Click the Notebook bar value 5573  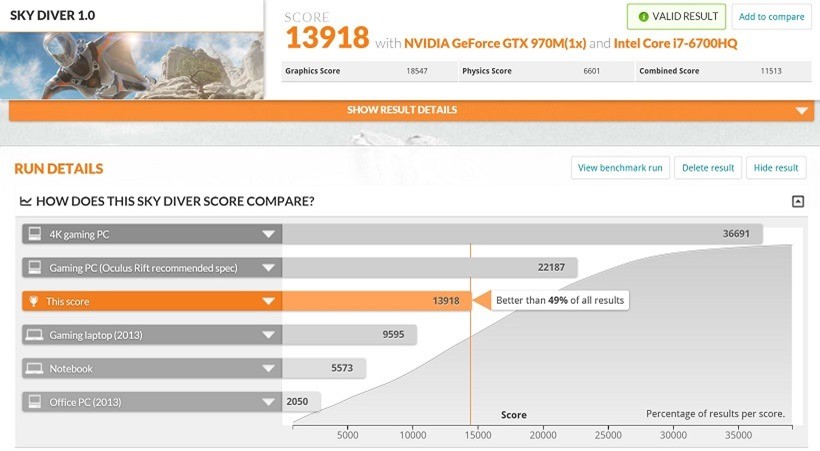(342, 368)
